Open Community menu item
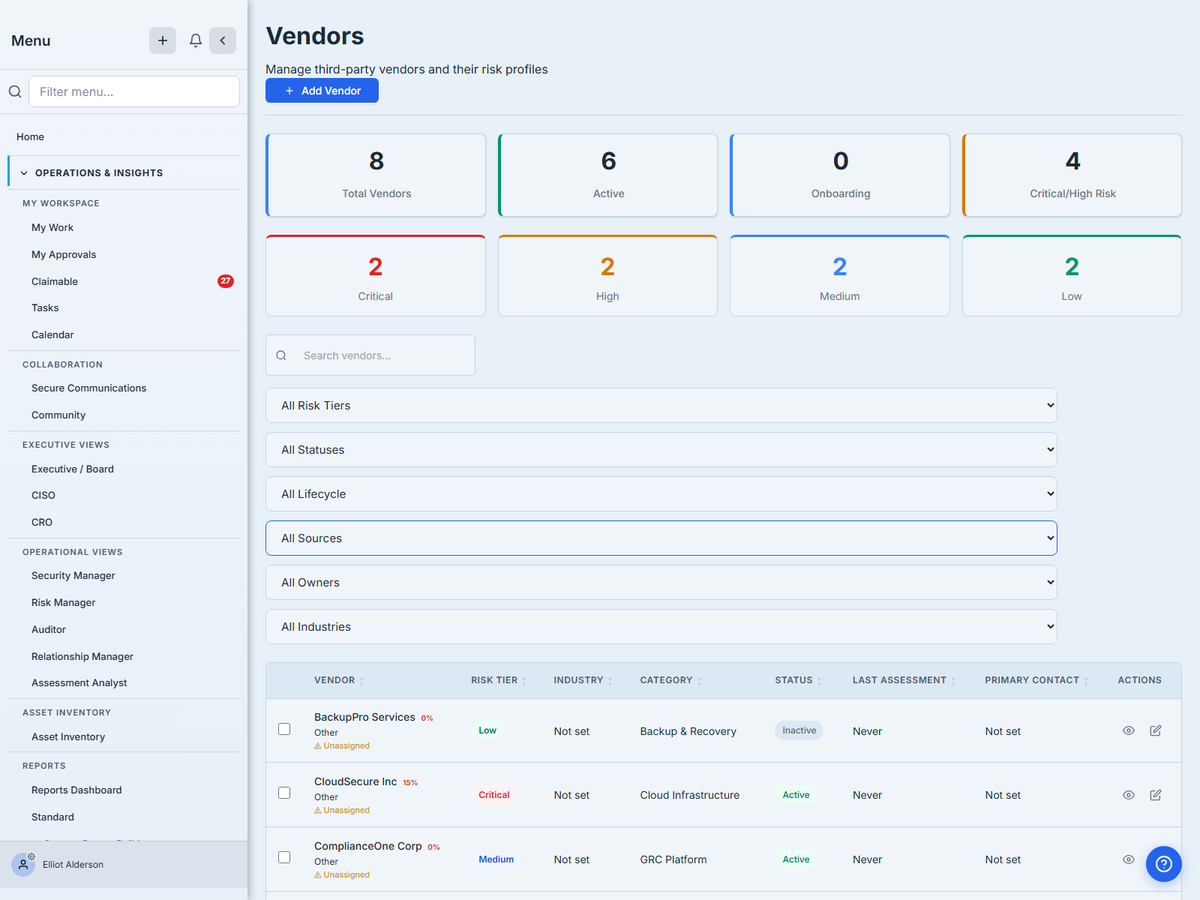 coord(58,415)
